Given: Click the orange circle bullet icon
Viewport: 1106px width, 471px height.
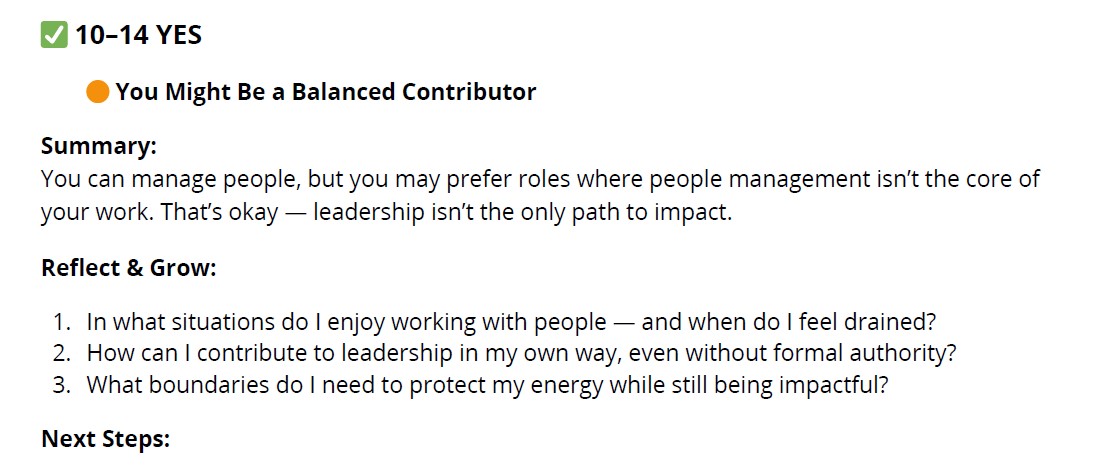Looking at the screenshot, I should [x=98, y=92].
